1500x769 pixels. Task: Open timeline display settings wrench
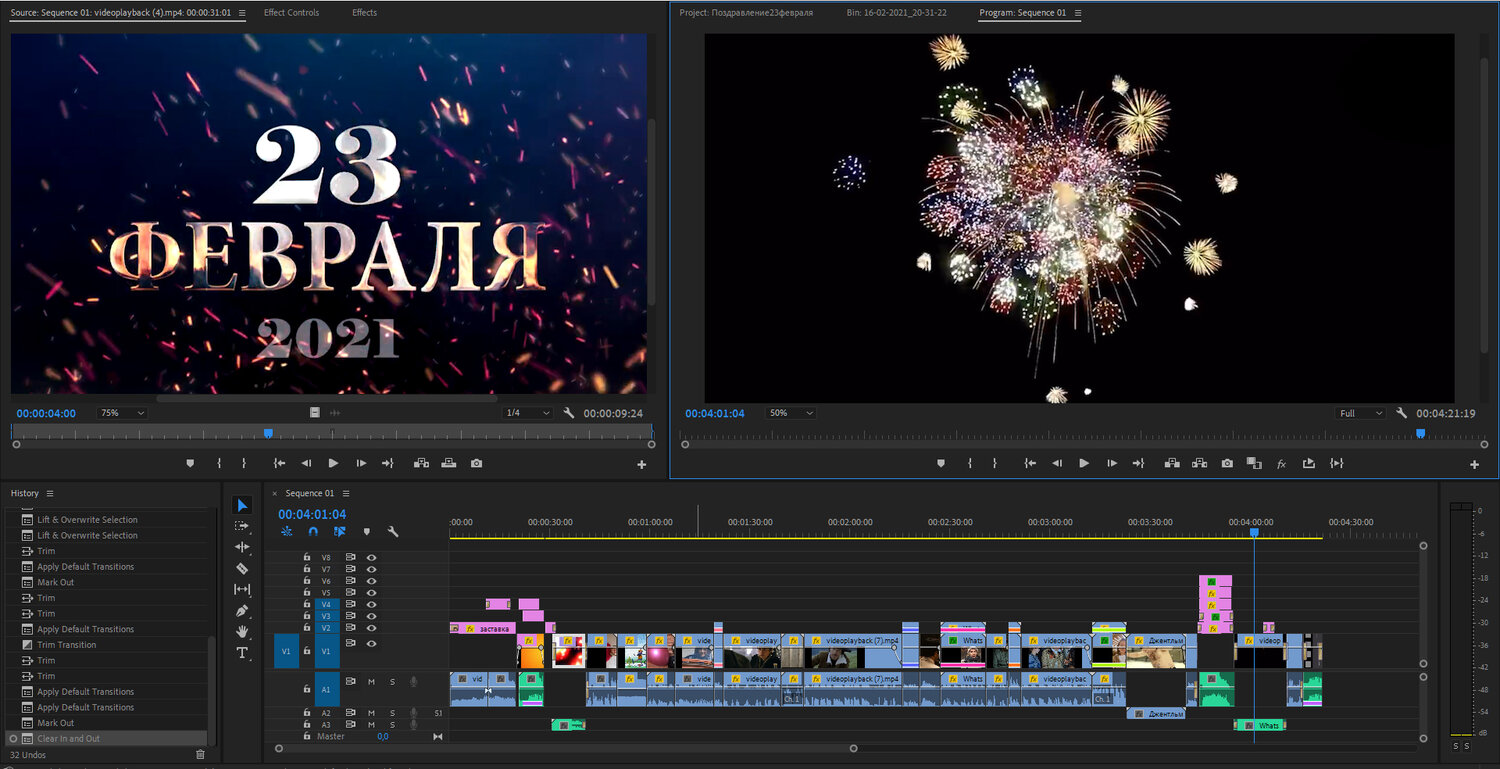pyautogui.click(x=393, y=532)
